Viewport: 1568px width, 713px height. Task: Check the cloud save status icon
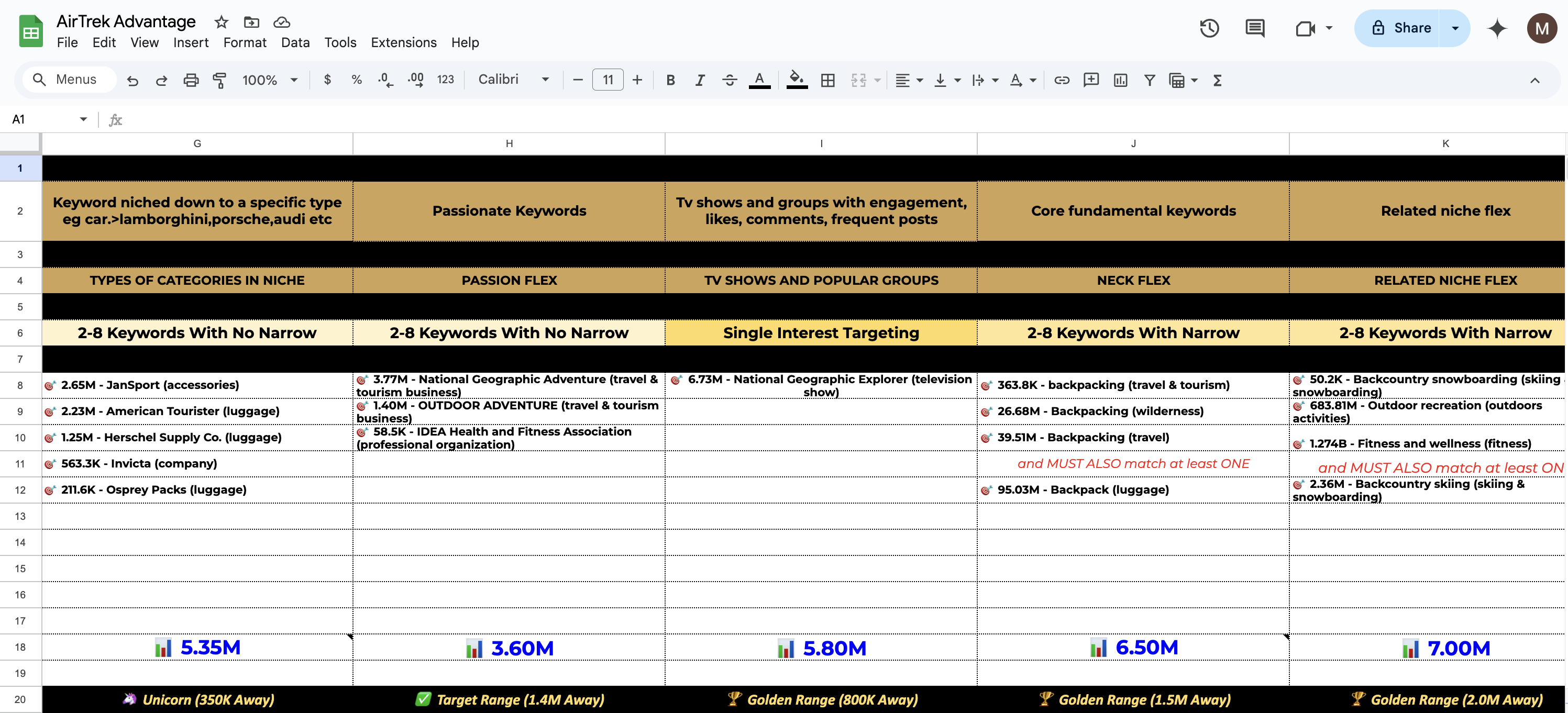(x=282, y=23)
